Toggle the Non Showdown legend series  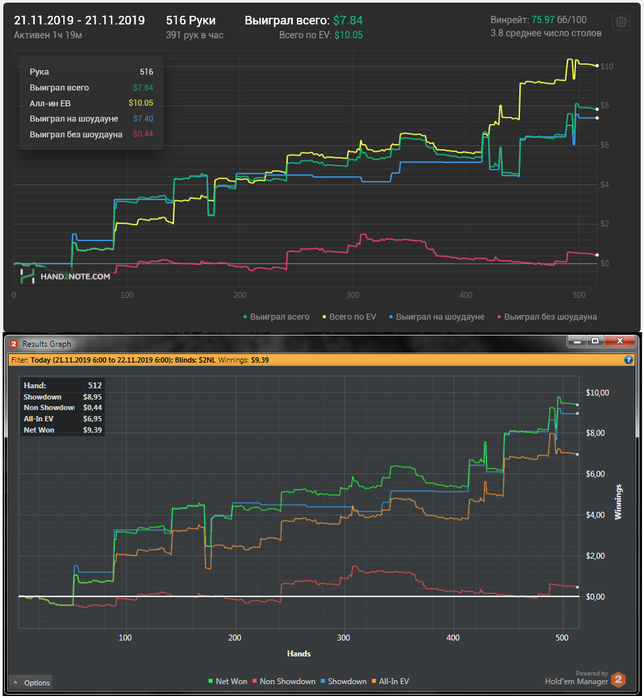[284, 681]
